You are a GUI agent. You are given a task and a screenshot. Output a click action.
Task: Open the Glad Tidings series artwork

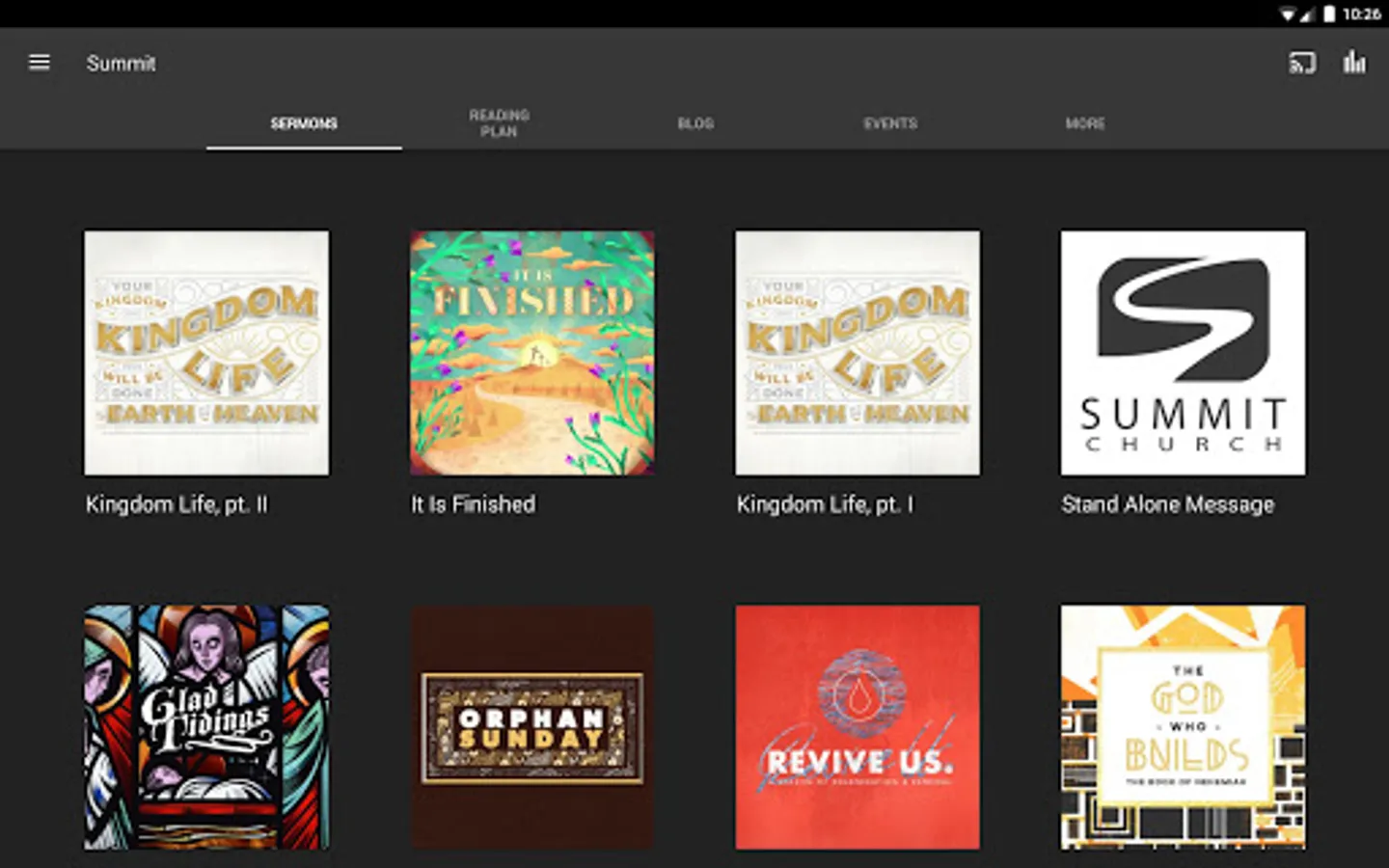coord(206,727)
